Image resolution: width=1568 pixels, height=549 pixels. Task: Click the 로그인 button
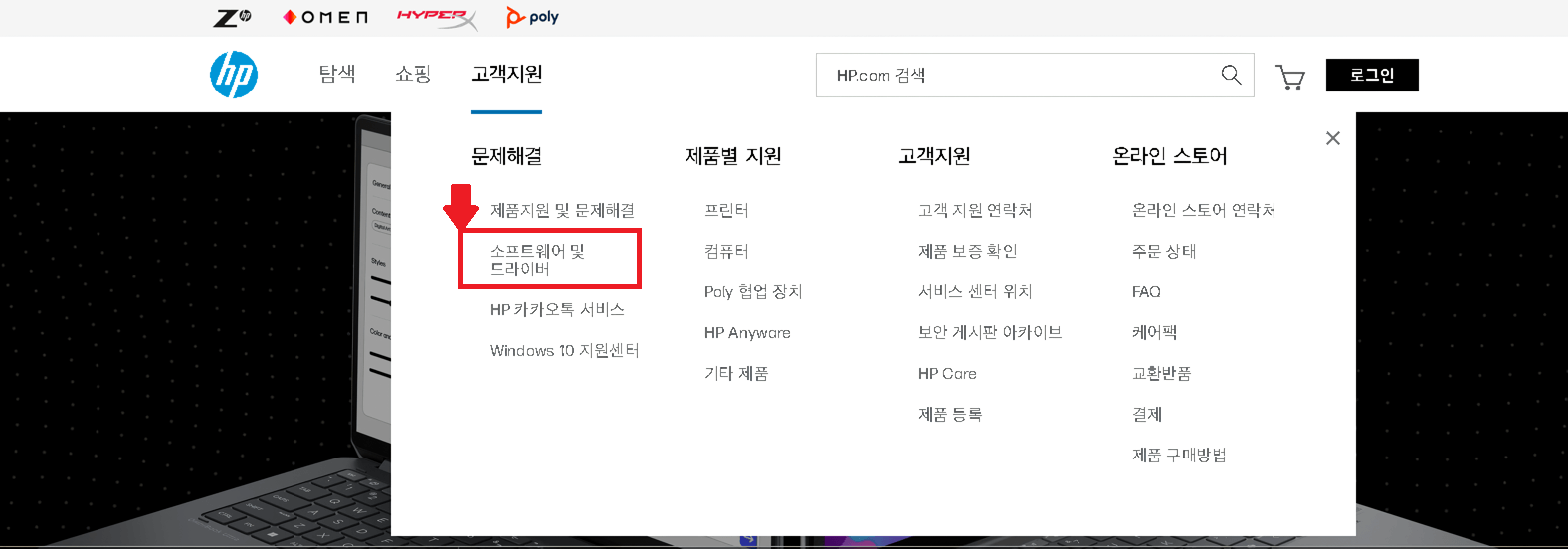(x=1372, y=75)
